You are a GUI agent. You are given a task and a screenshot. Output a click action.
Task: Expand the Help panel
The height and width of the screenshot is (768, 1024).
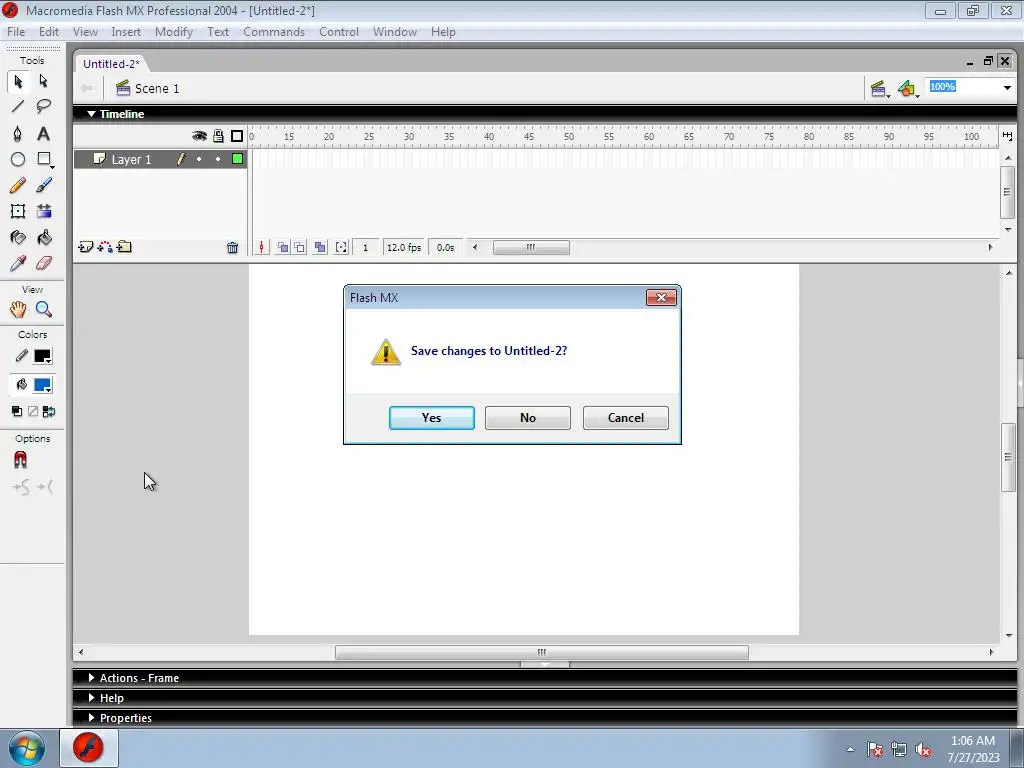coord(91,697)
